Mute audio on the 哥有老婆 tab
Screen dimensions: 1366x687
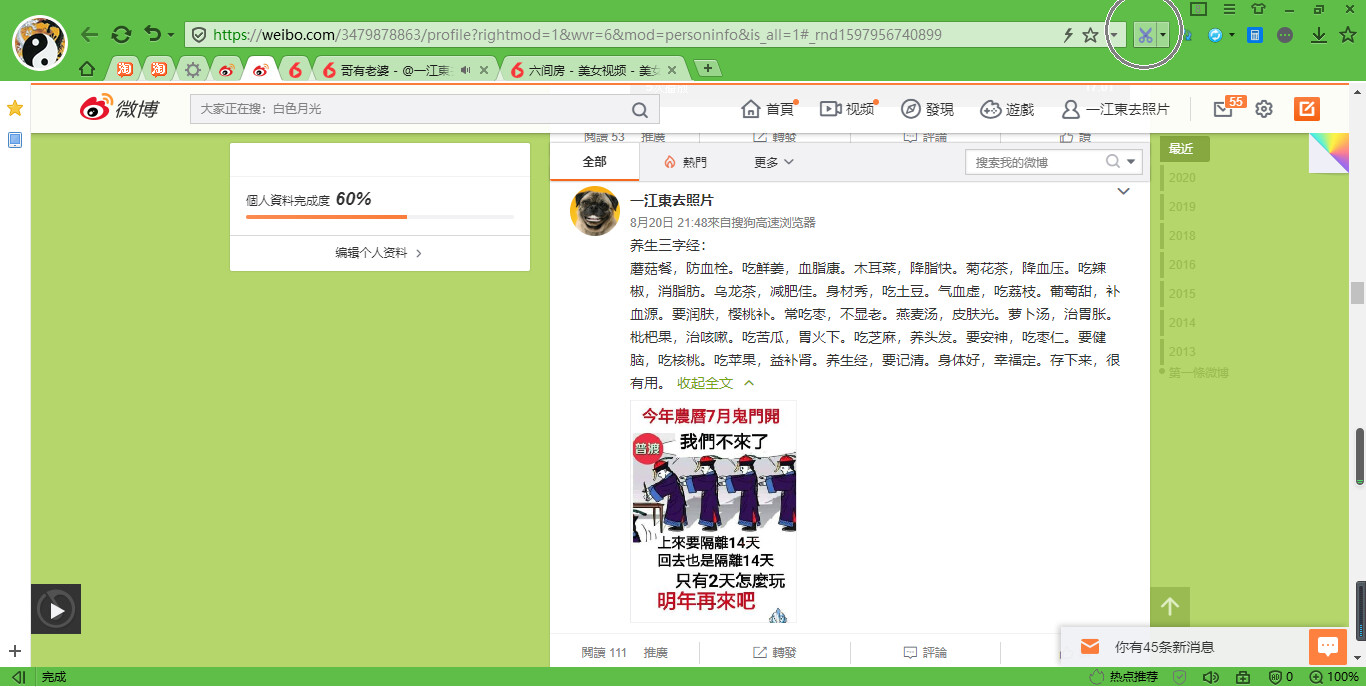click(465, 70)
